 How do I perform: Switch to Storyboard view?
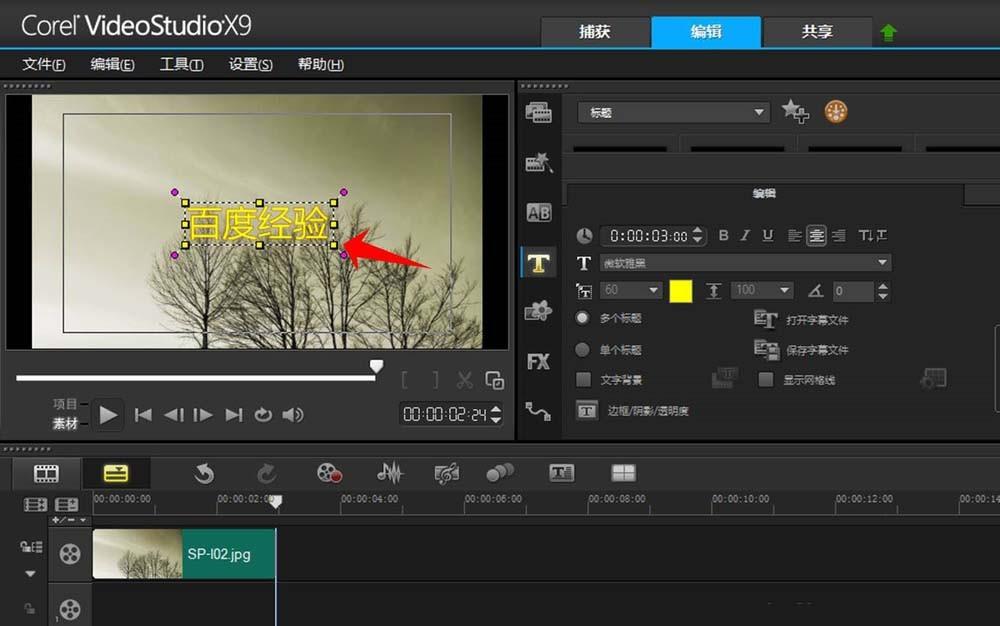click(44, 473)
